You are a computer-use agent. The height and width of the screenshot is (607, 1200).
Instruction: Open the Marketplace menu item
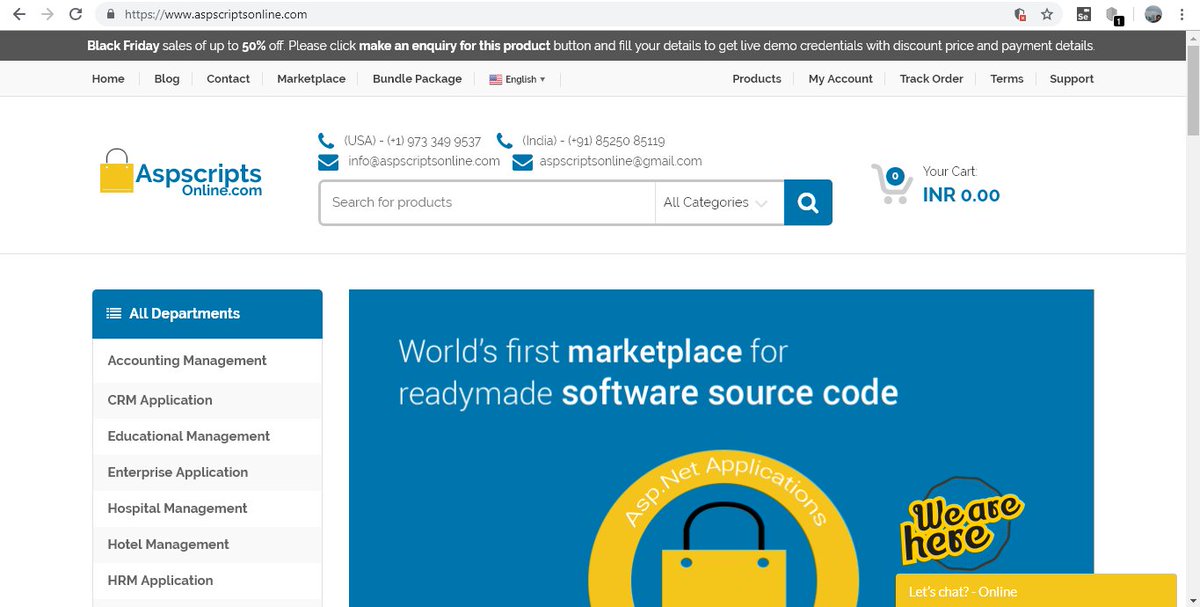point(311,79)
